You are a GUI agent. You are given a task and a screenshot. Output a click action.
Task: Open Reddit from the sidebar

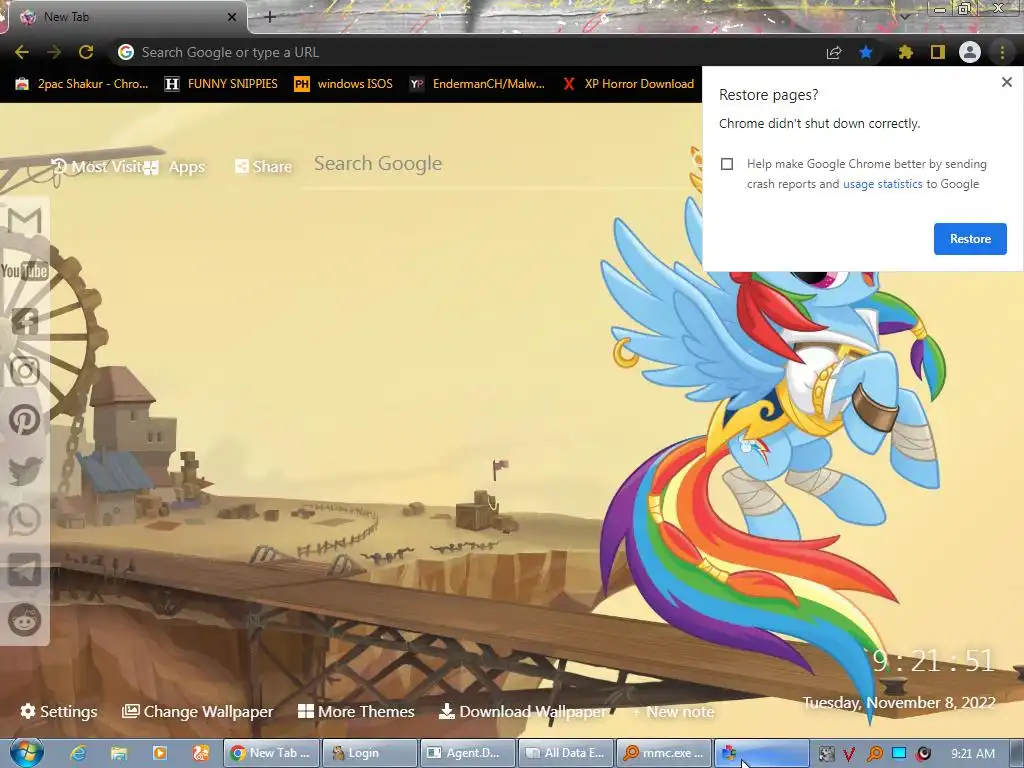coord(25,620)
